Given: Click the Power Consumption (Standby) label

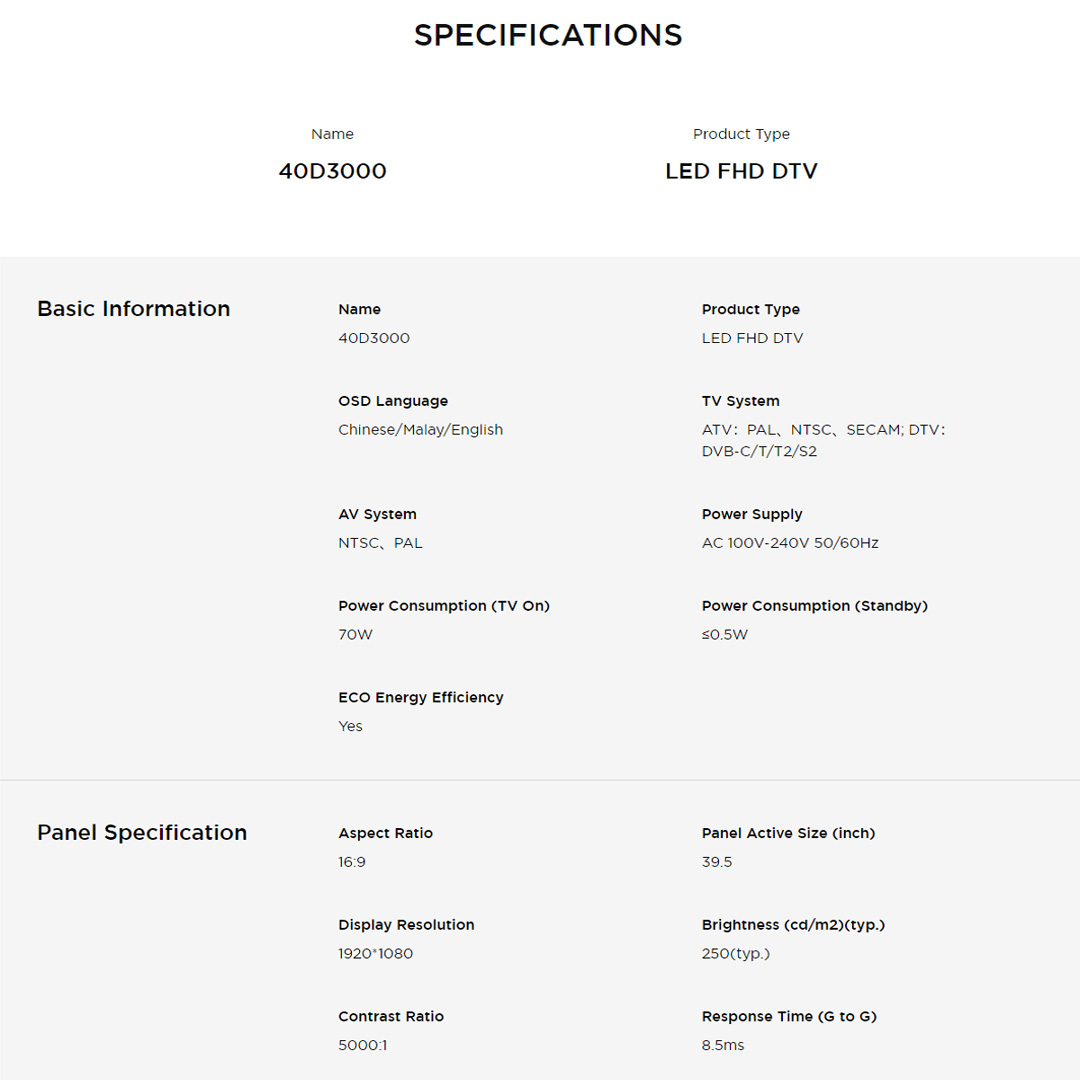Looking at the screenshot, I should click(x=814, y=606).
